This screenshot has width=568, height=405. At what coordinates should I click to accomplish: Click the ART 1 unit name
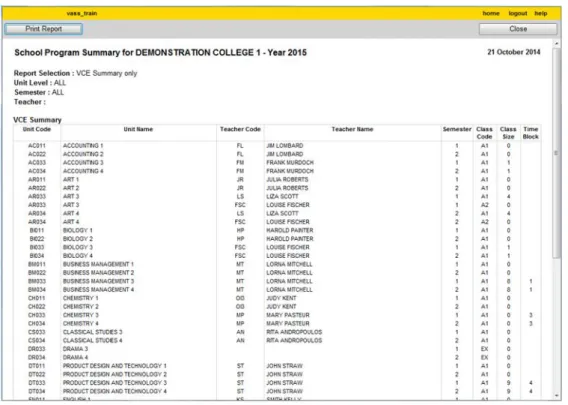[71, 180]
